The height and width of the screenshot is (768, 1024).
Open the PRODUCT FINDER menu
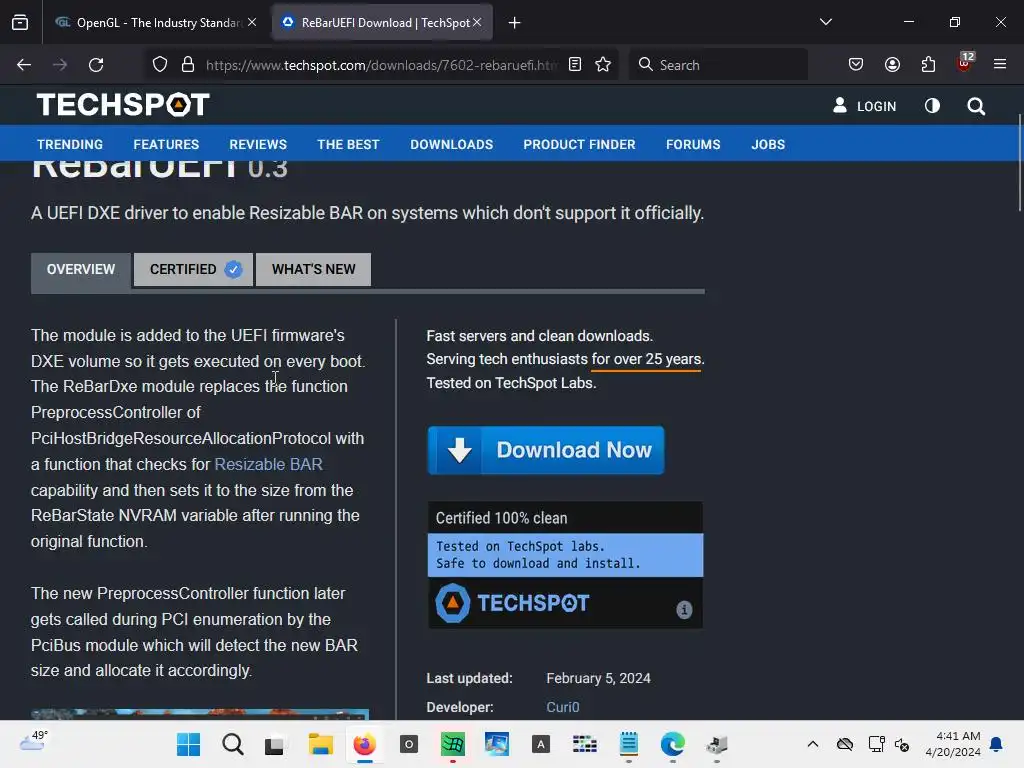579,144
